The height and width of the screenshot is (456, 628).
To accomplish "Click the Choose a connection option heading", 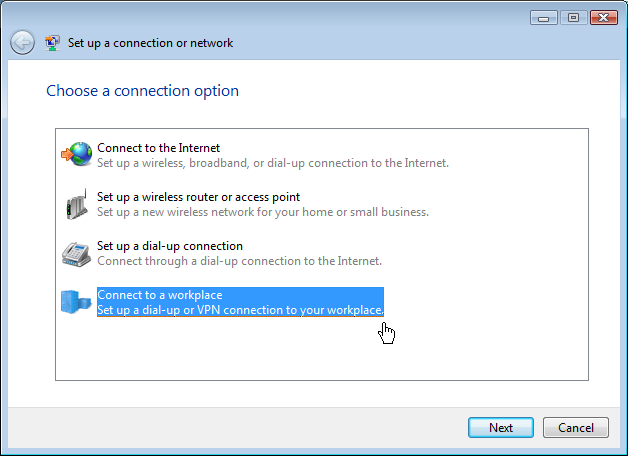I will [x=143, y=91].
